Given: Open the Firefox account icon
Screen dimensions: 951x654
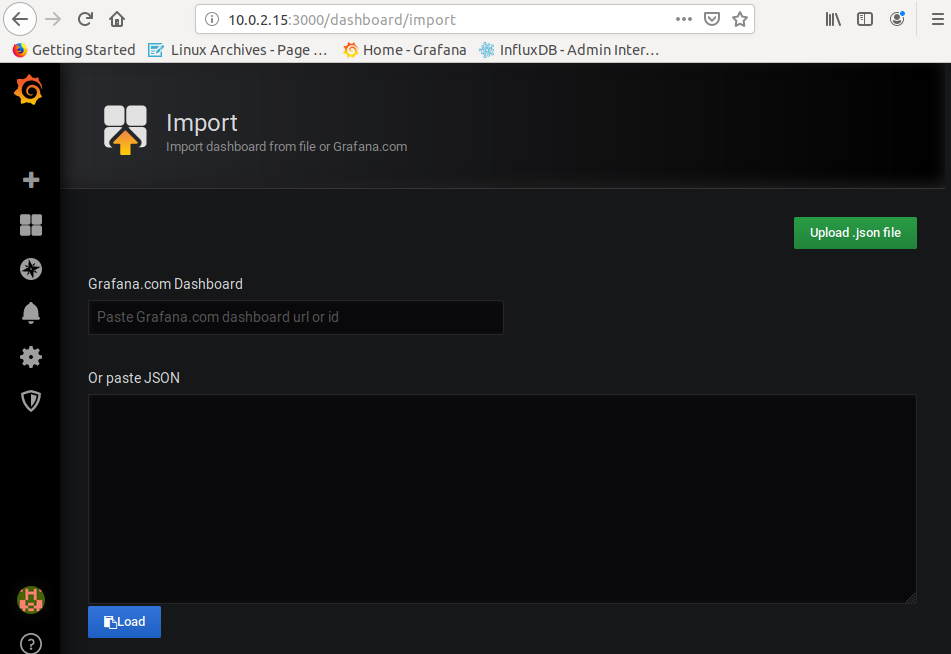Looking at the screenshot, I should click(x=897, y=19).
